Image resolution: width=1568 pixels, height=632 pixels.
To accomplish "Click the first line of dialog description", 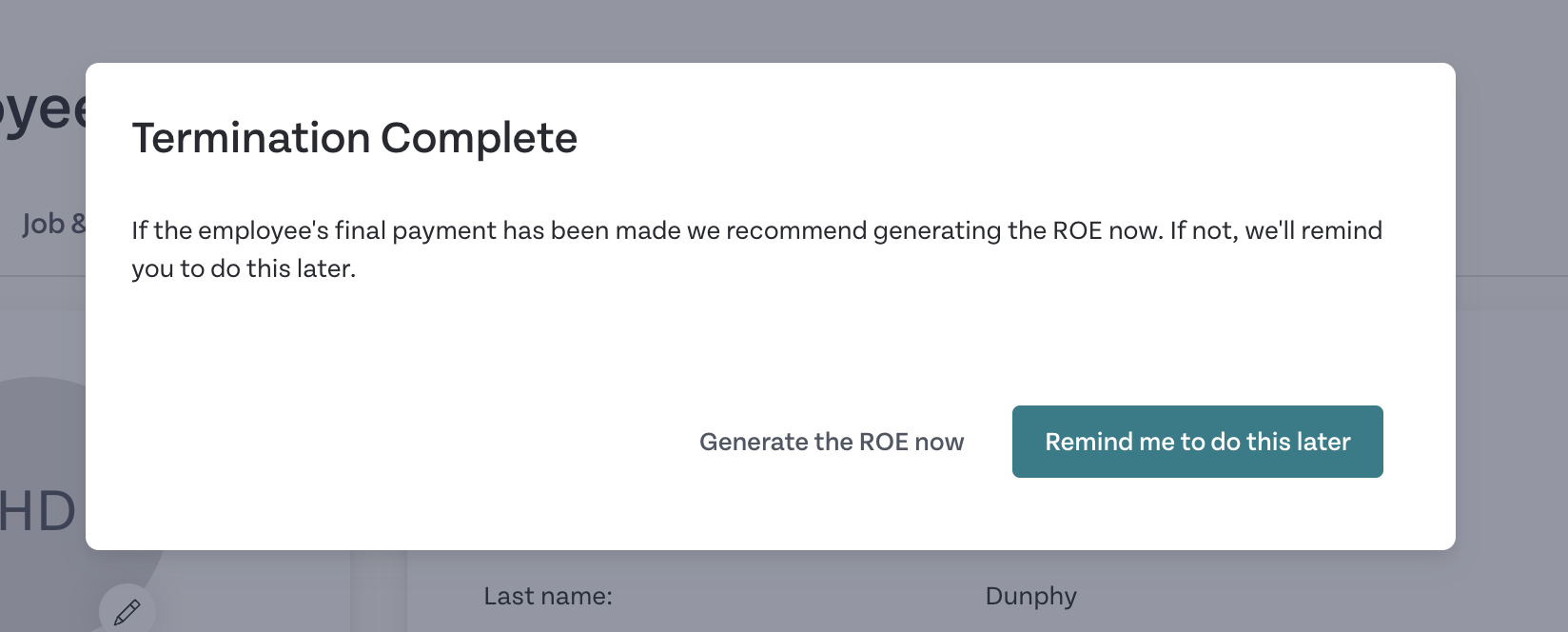I will (x=756, y=230).
